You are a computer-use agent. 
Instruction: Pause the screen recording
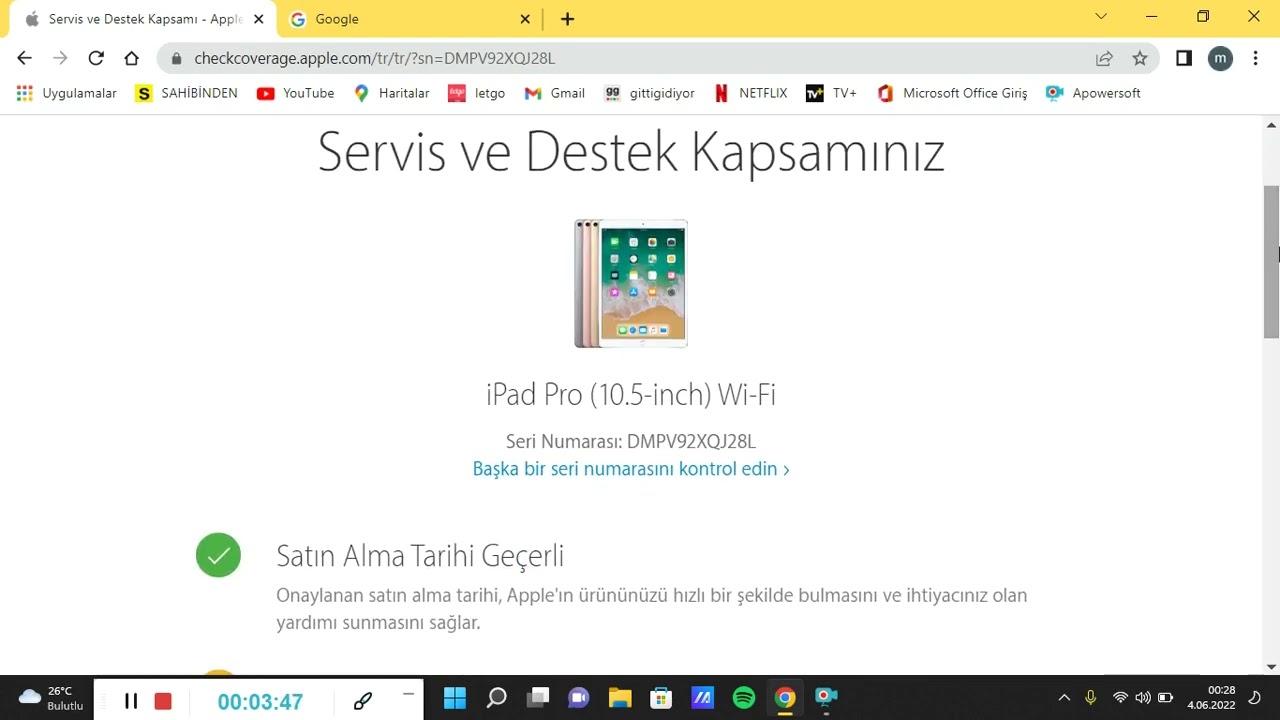[131, 701]
